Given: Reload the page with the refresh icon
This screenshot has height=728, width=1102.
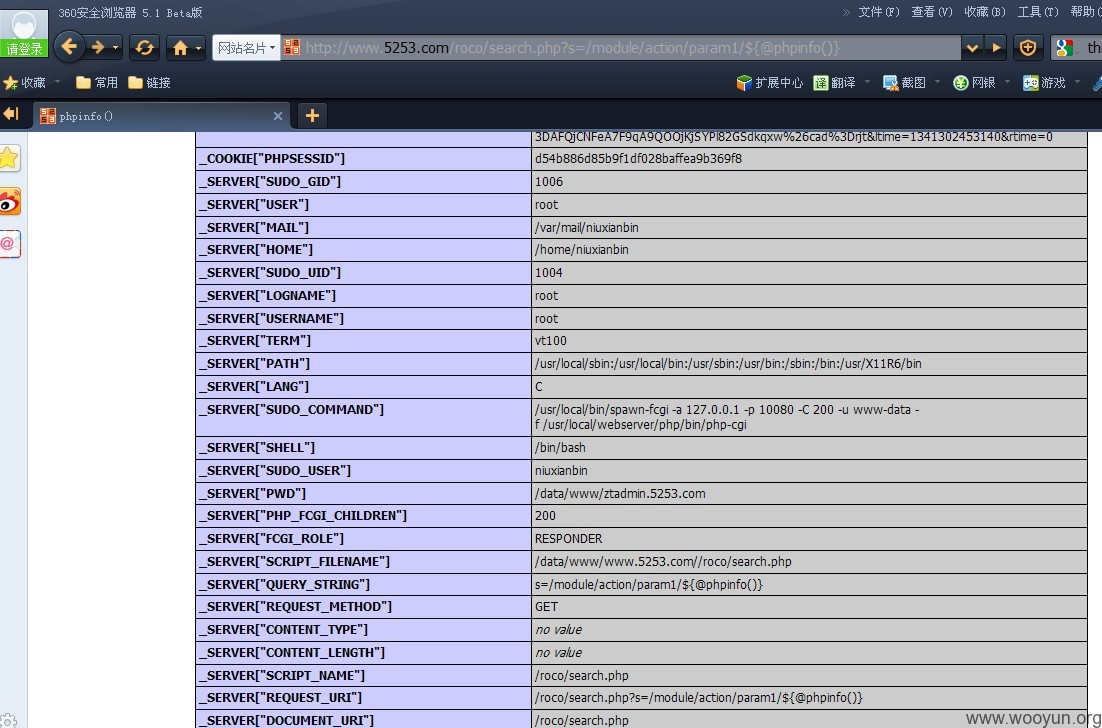Looking at the screenshot, I should (145, 48).
